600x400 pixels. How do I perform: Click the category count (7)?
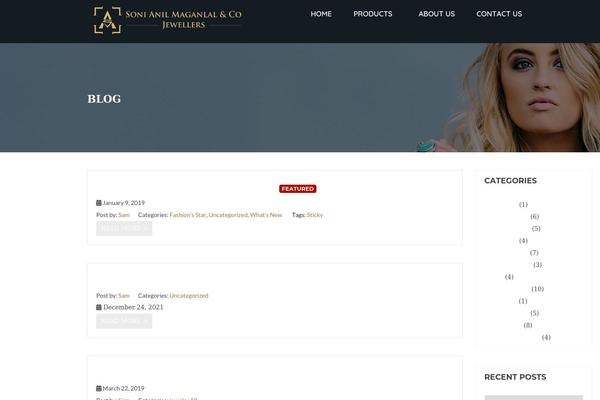(x=534, y=253)
